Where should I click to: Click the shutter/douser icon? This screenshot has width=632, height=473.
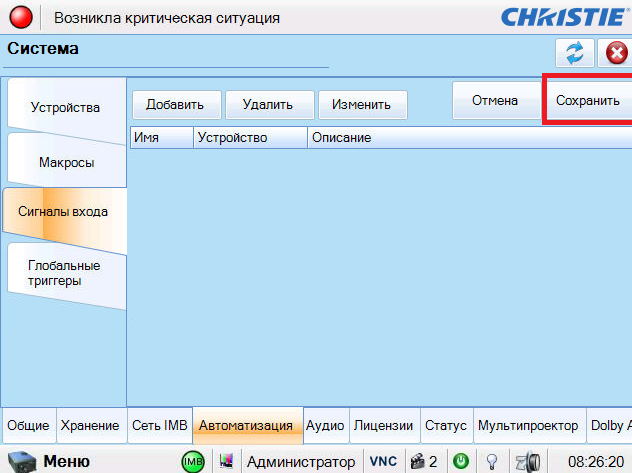point(528,462)
